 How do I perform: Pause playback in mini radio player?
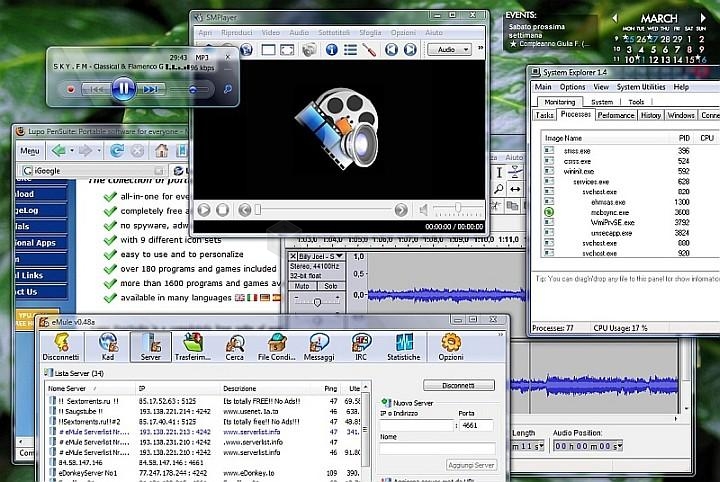point(124,88)
